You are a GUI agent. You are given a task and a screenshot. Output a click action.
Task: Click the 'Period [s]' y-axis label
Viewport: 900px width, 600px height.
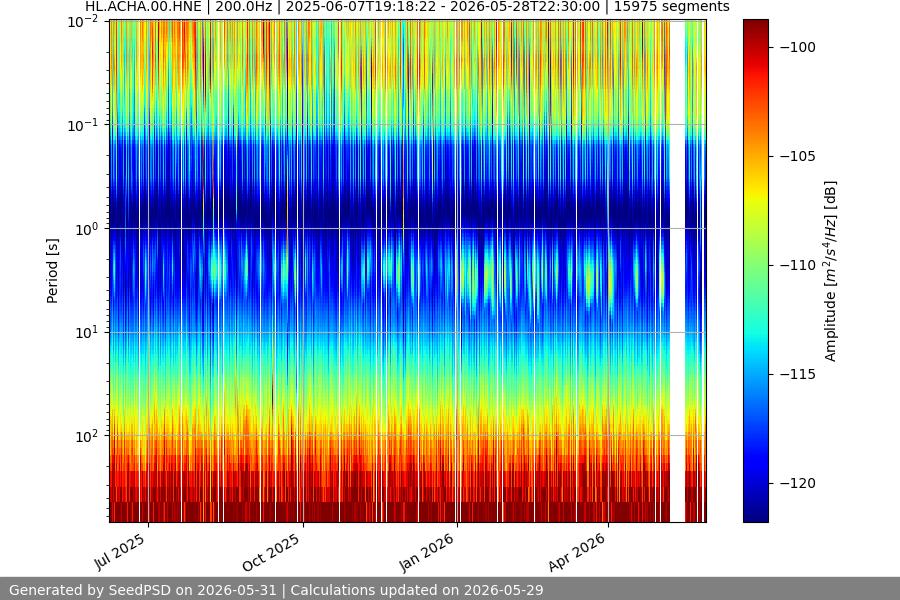(52, 271)
